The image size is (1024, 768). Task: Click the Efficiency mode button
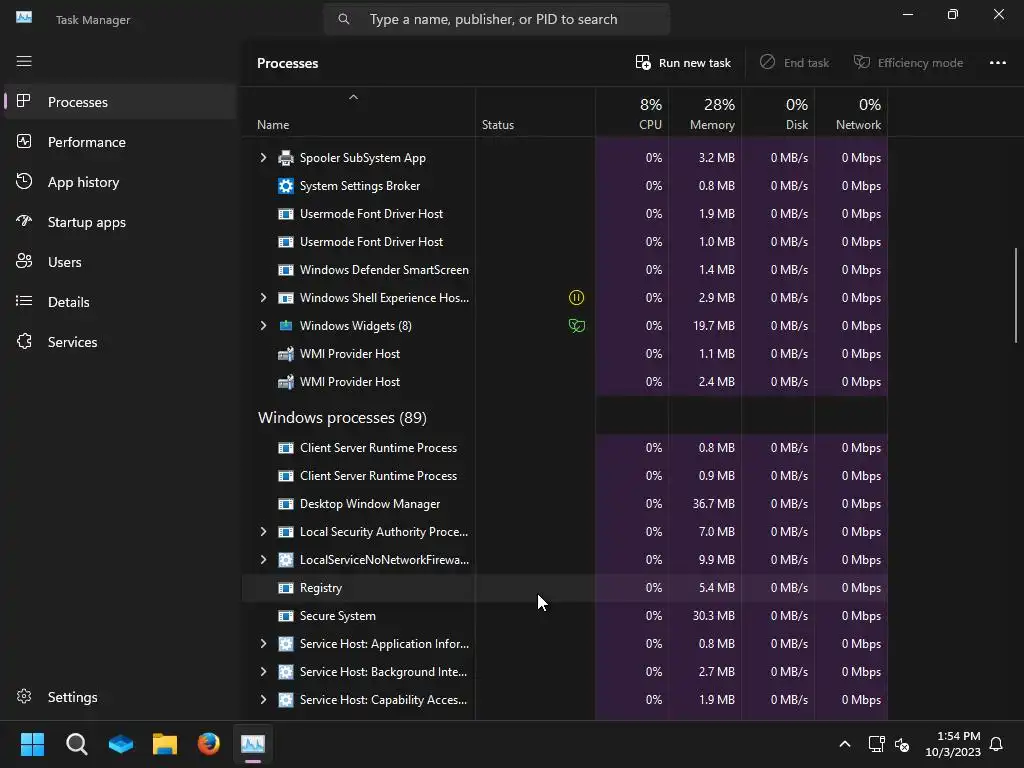pyautogui.click(x=908, y=63)
